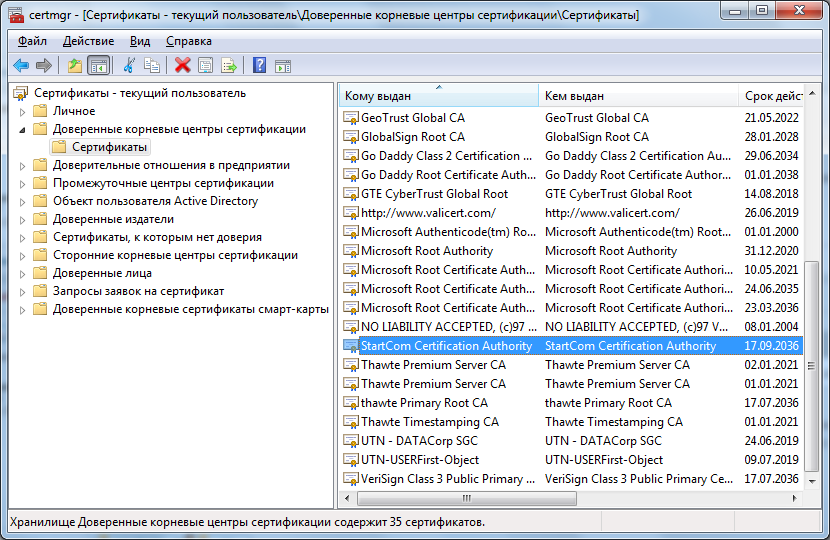Click the Copy icon in toolbar

click(x=152, y=66)
